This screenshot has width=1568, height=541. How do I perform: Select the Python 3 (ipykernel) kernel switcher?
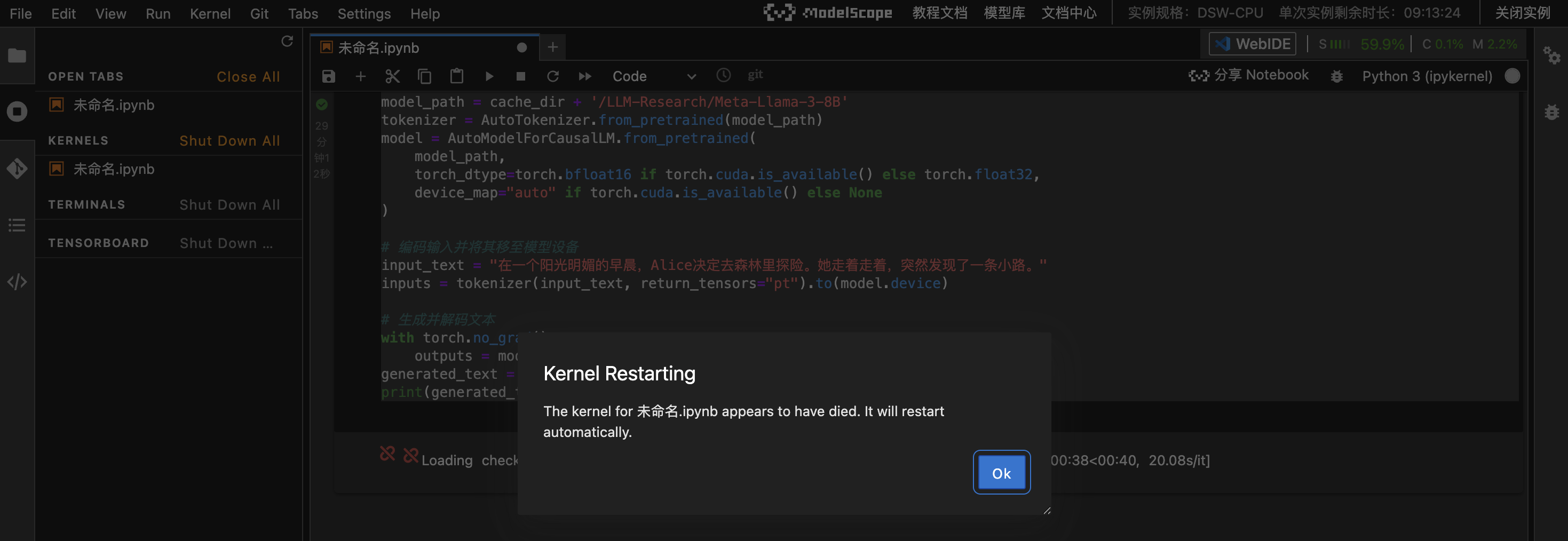1427,76
